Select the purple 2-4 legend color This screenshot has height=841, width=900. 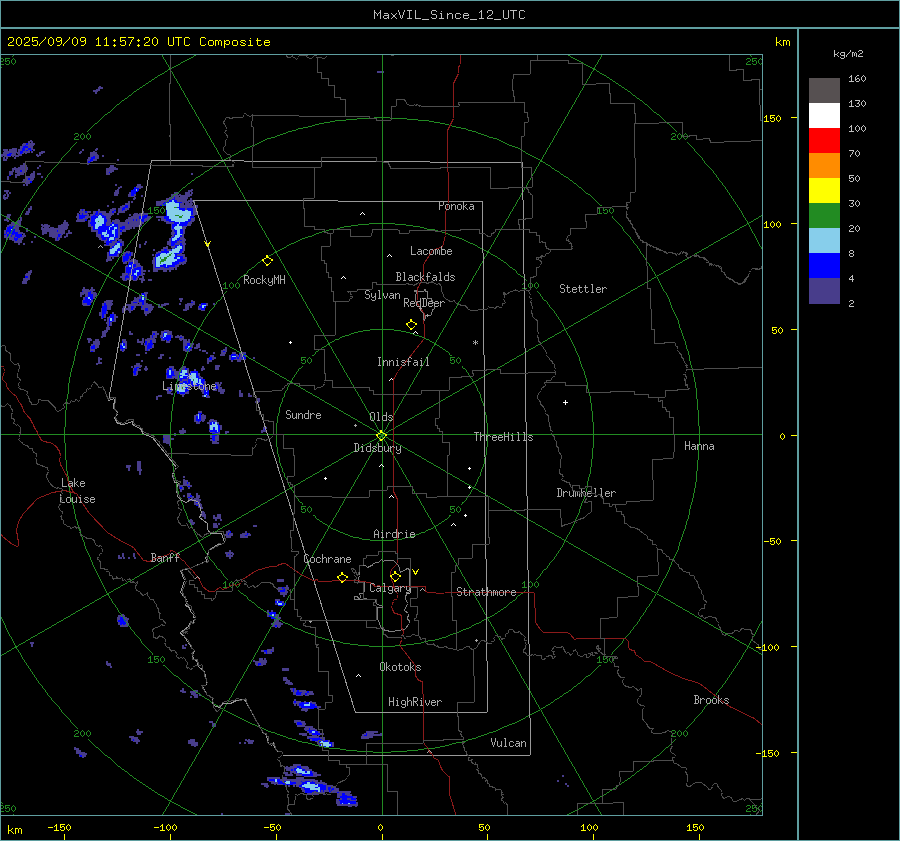824,290
